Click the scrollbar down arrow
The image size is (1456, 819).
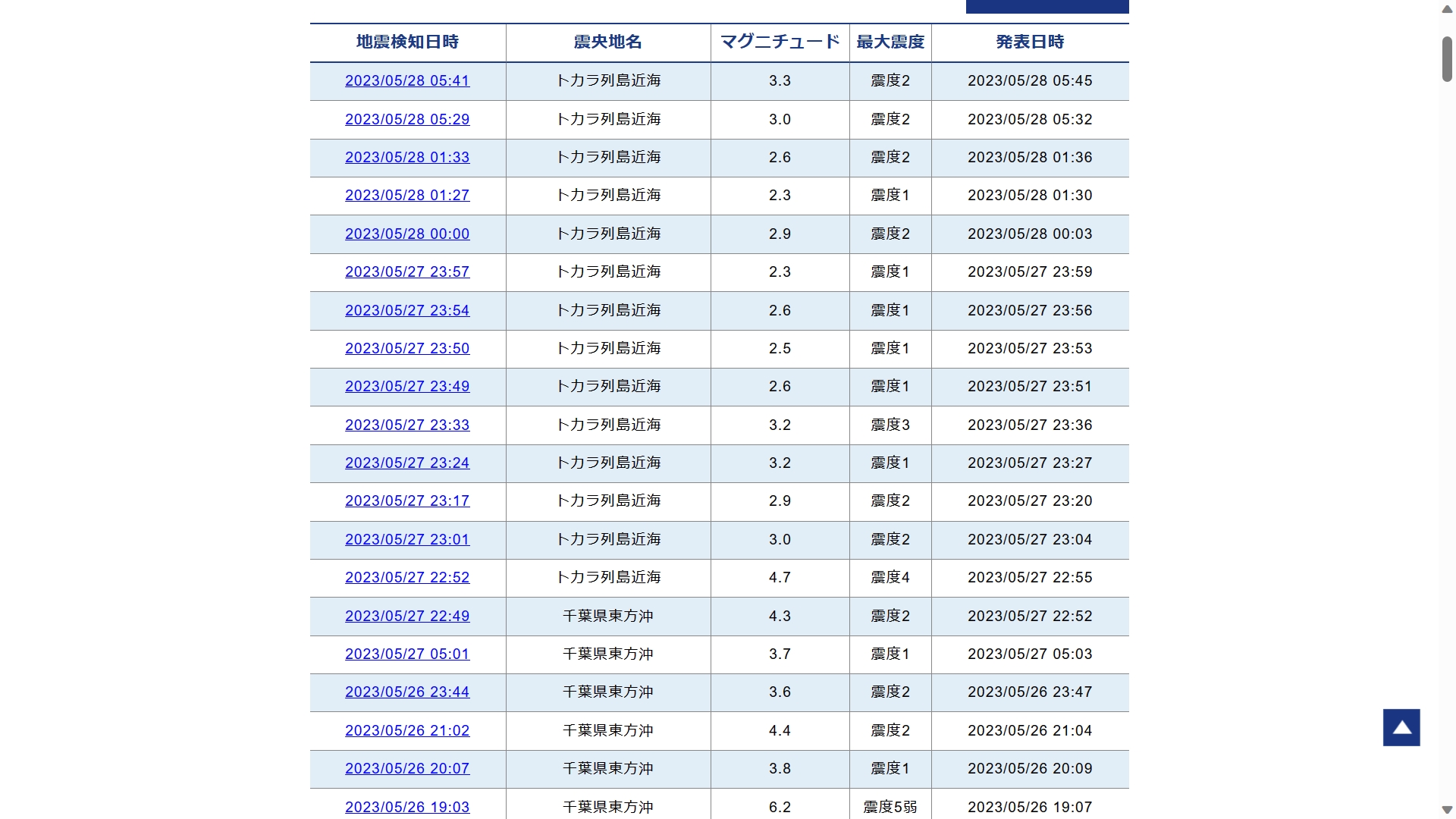1447,809
